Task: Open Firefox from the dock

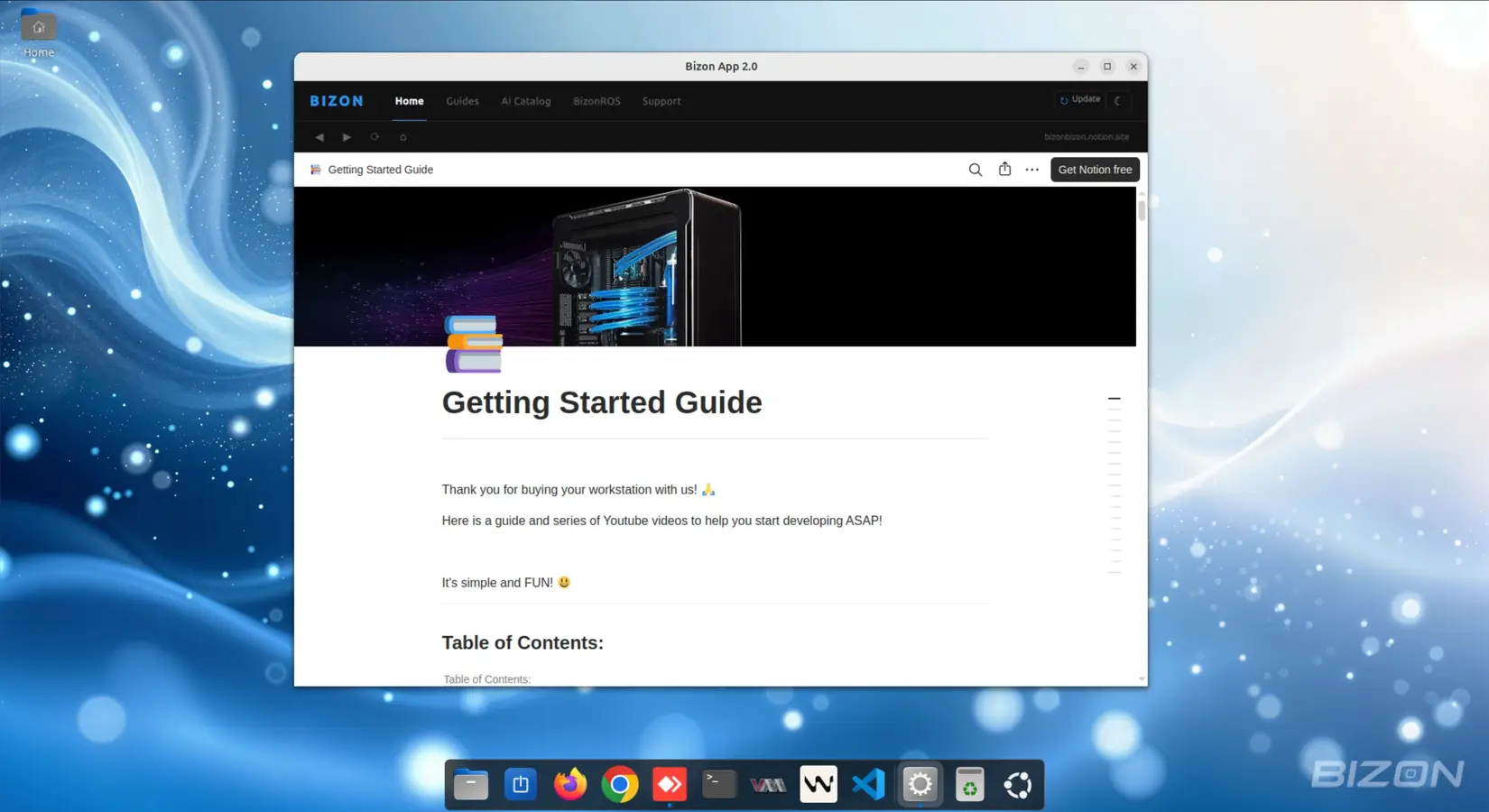Action: [x=569, y=784]
